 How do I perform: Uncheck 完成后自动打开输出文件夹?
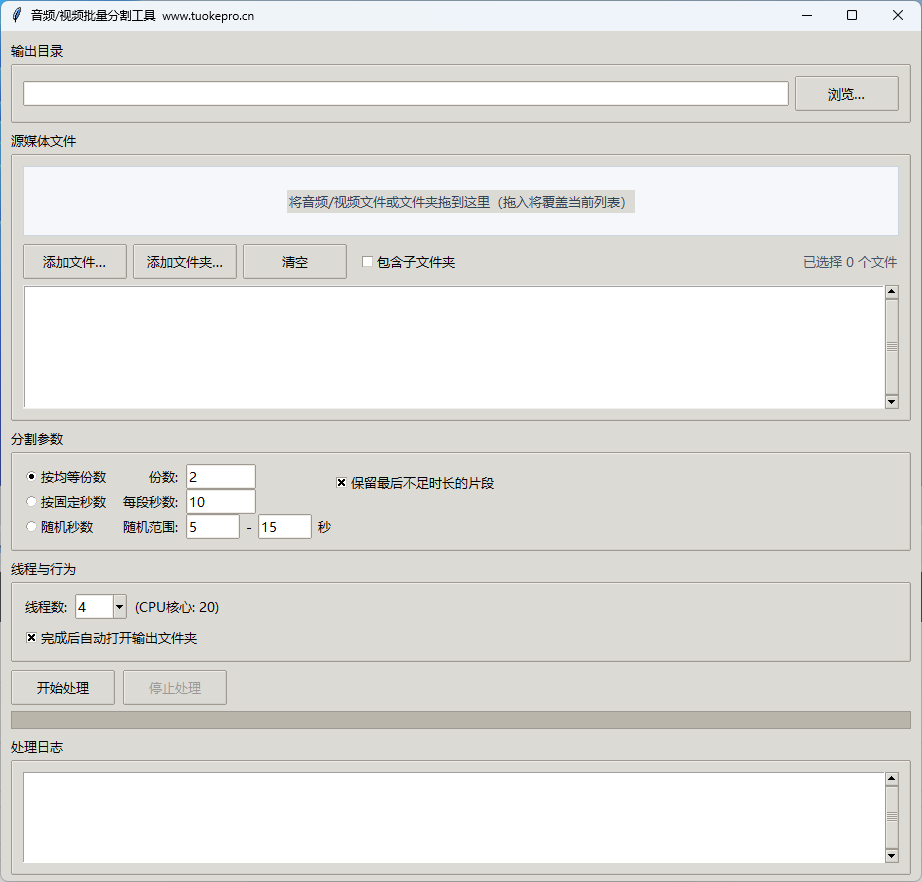tap(31, 637)
